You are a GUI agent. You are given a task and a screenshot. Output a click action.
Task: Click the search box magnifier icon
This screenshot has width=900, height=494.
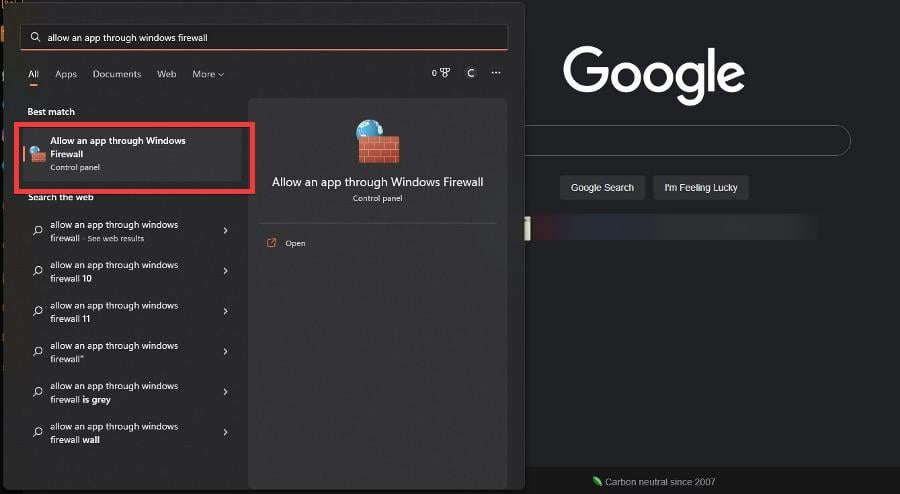click(x=35, y=37)
